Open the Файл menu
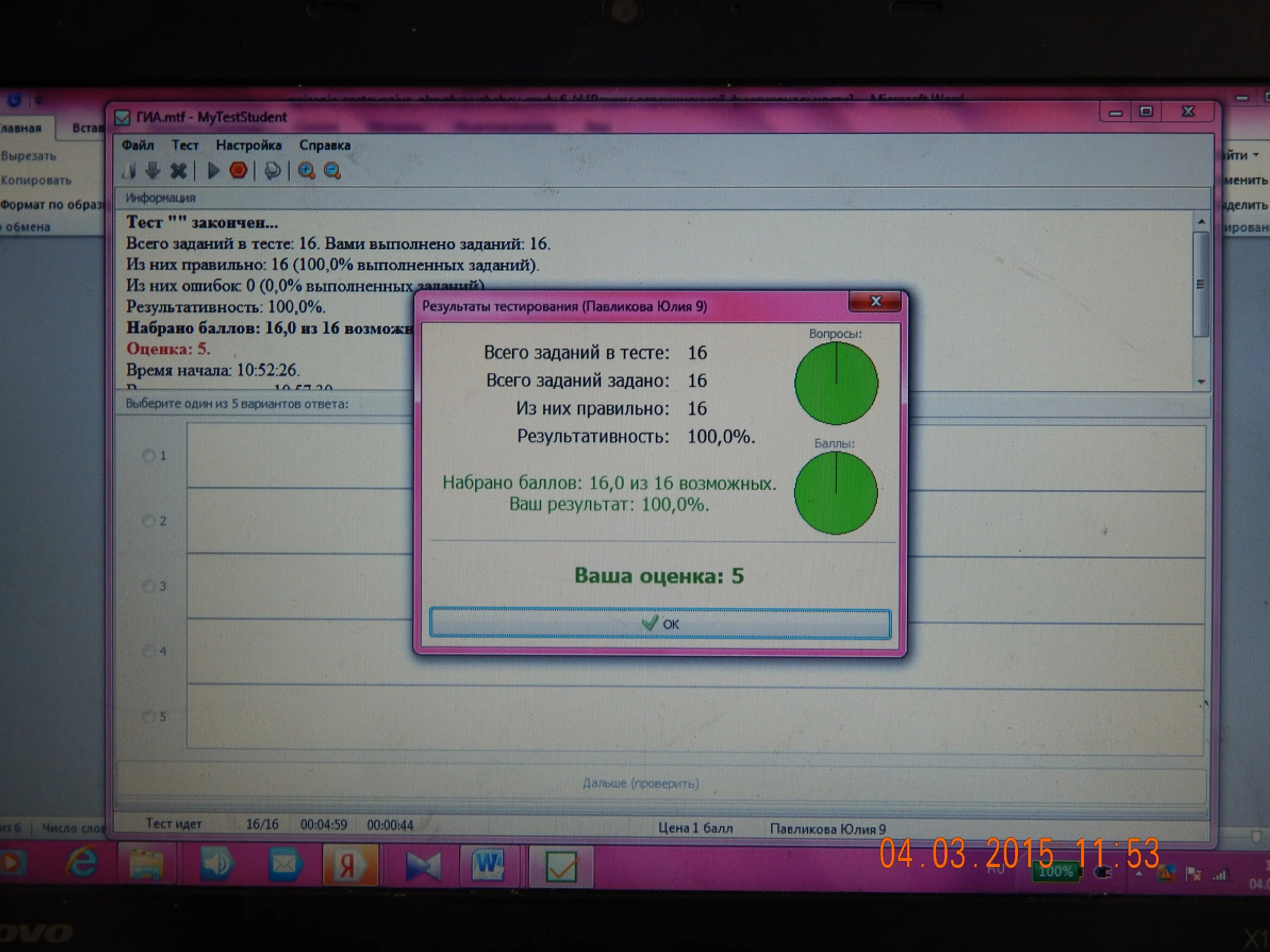The image size is (1270, 952). (x=138, y=145)
